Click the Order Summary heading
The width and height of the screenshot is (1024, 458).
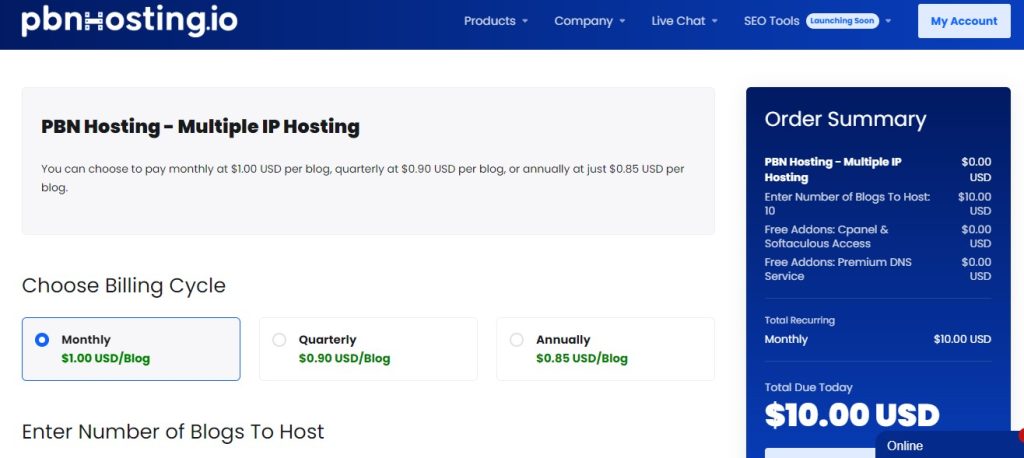point(845,119)
